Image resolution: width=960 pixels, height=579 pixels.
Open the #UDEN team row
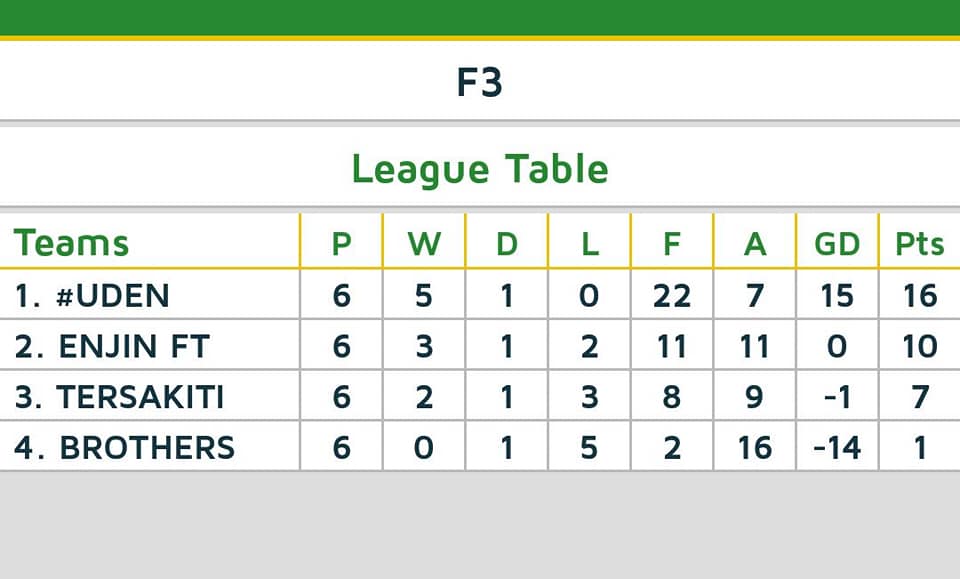480,295
